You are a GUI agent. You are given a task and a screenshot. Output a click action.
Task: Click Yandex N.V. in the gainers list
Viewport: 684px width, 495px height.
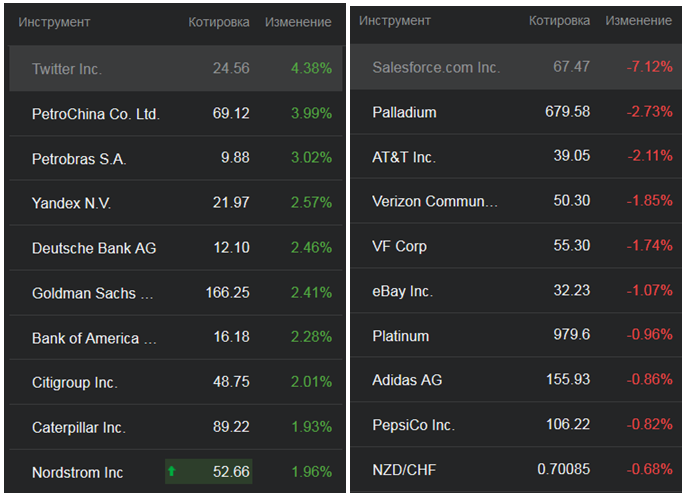click(71, 203)
